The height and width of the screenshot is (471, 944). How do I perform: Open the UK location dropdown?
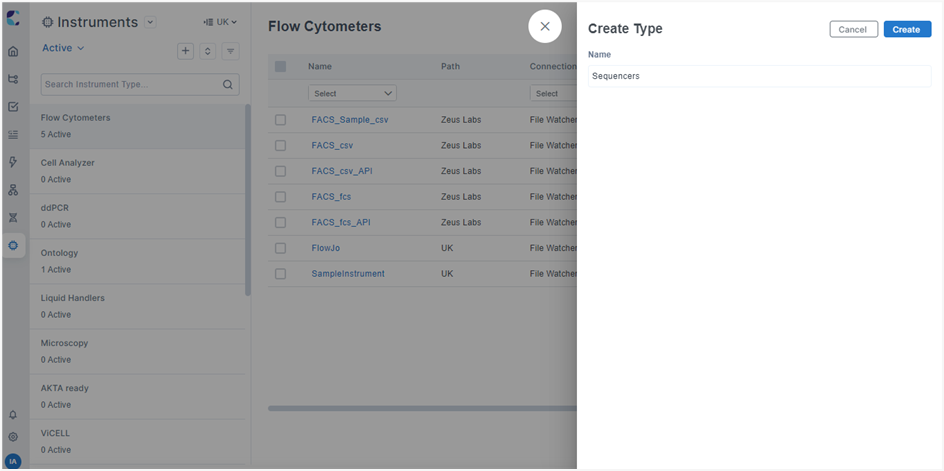click(220, 22)
